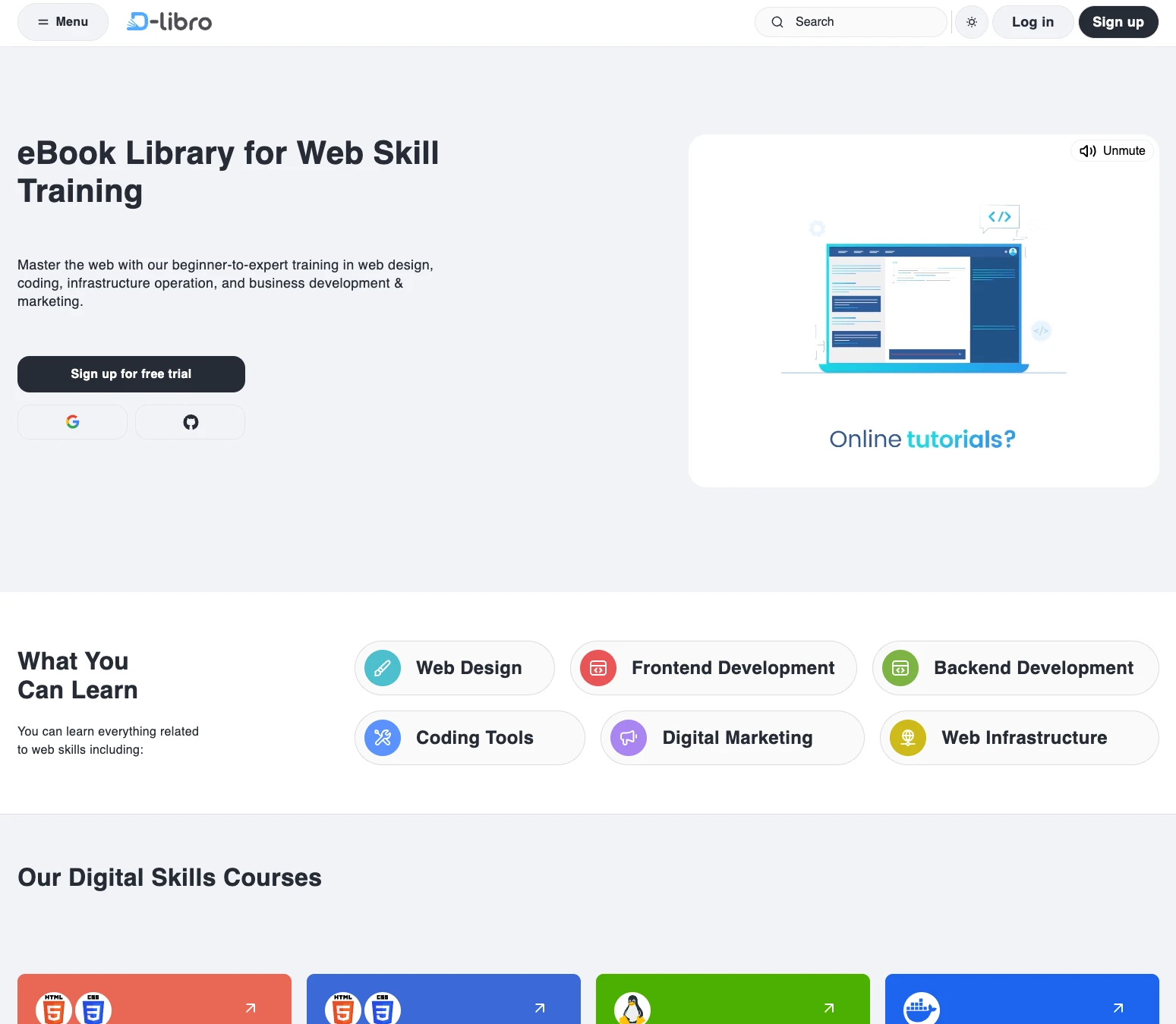Unmute the tutorial video

pyautogui.click(x=1112, y=151)
